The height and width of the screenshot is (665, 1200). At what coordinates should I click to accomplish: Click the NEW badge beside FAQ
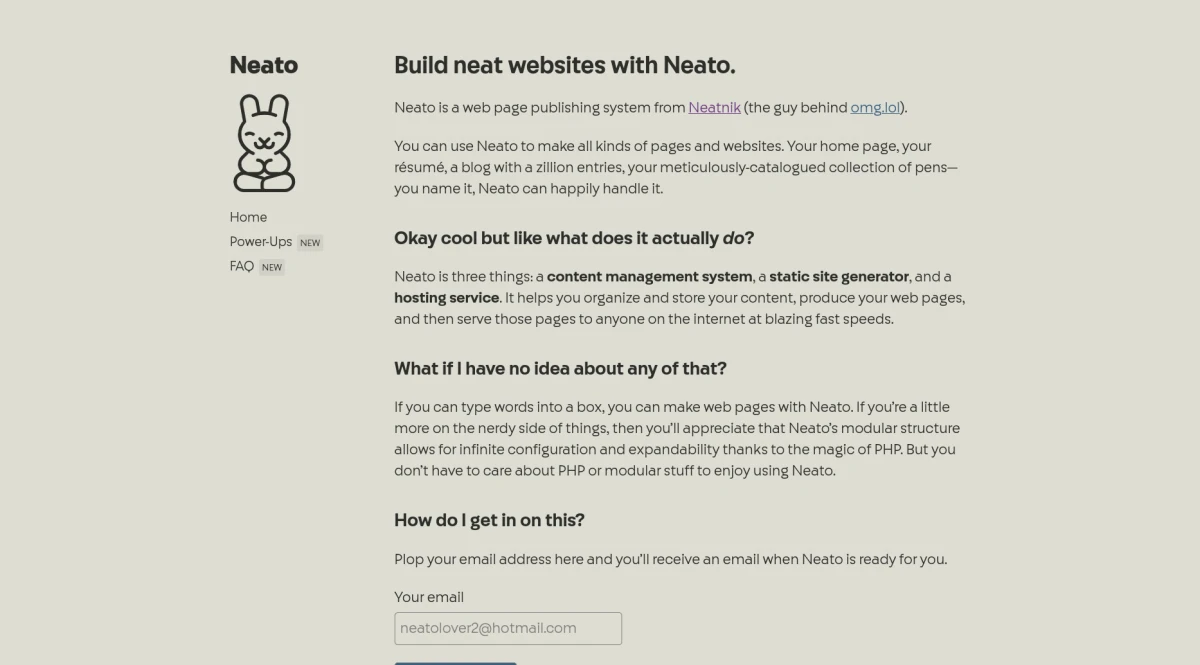tap(272, 267)
